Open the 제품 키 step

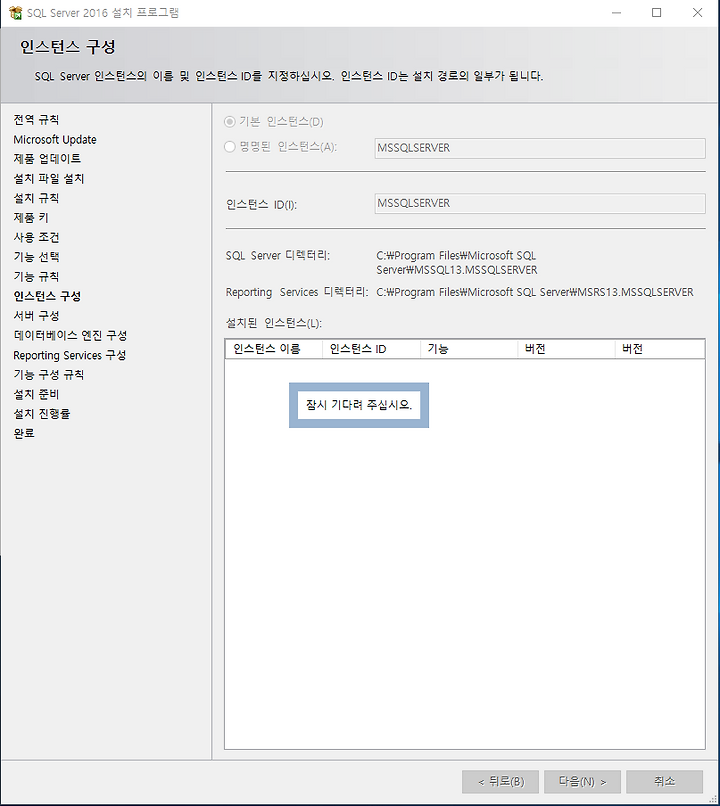click(31, 217)
